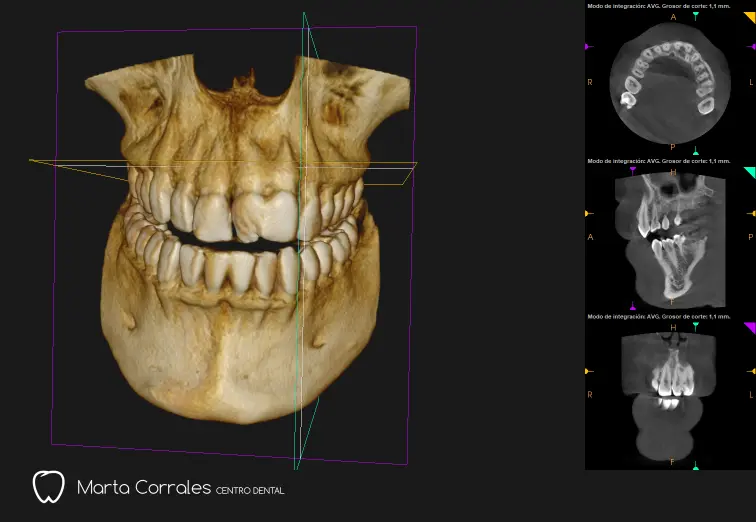Click the axial view's integration mode text

pos(659,6)
